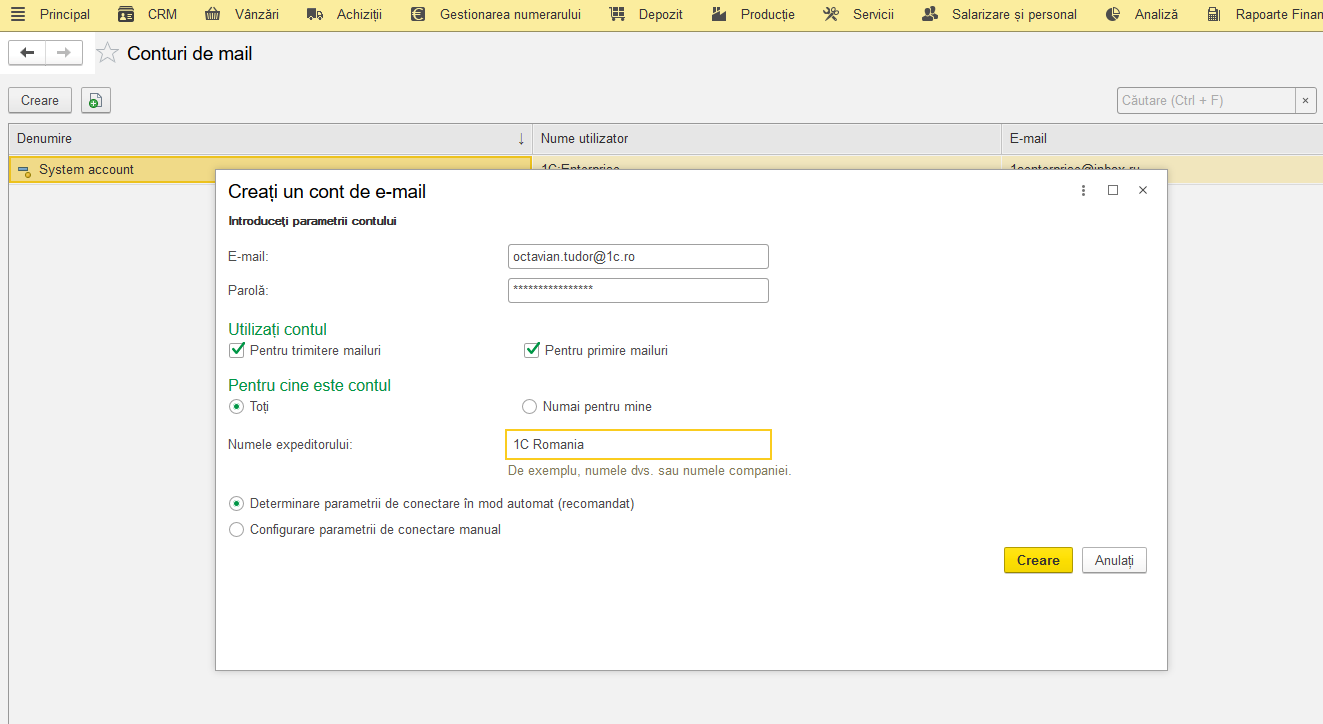Click the Anulați button

point(1114,560)
